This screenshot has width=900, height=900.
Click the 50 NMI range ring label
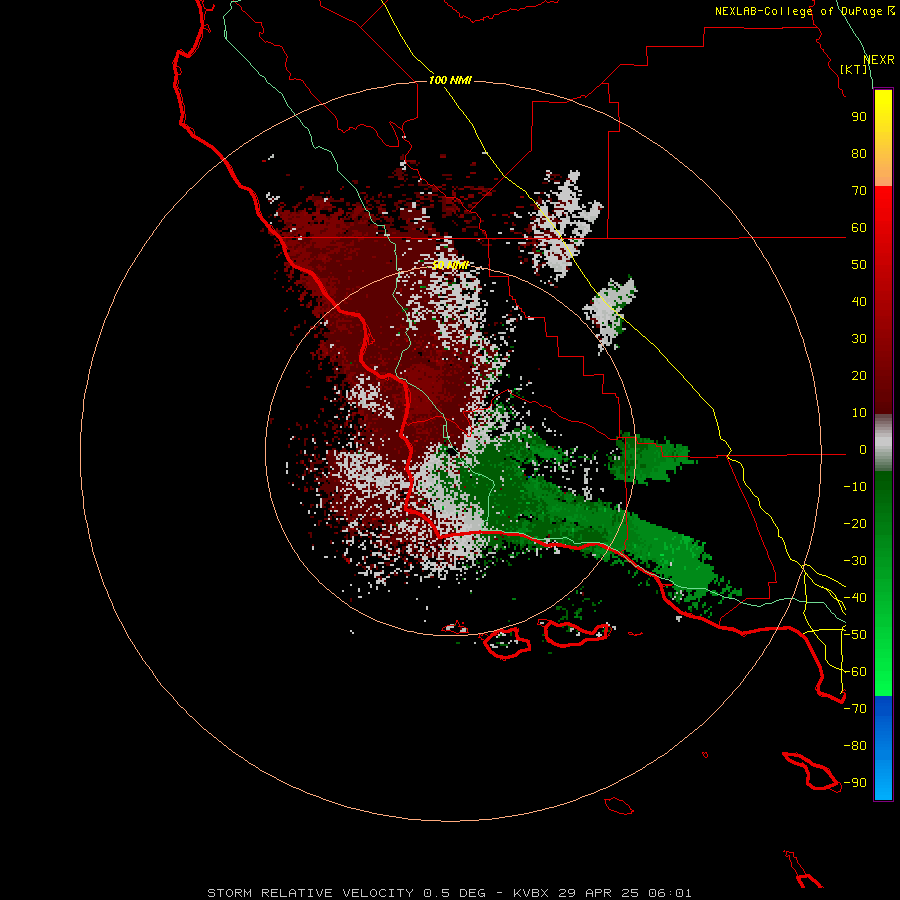pos(451,265)
